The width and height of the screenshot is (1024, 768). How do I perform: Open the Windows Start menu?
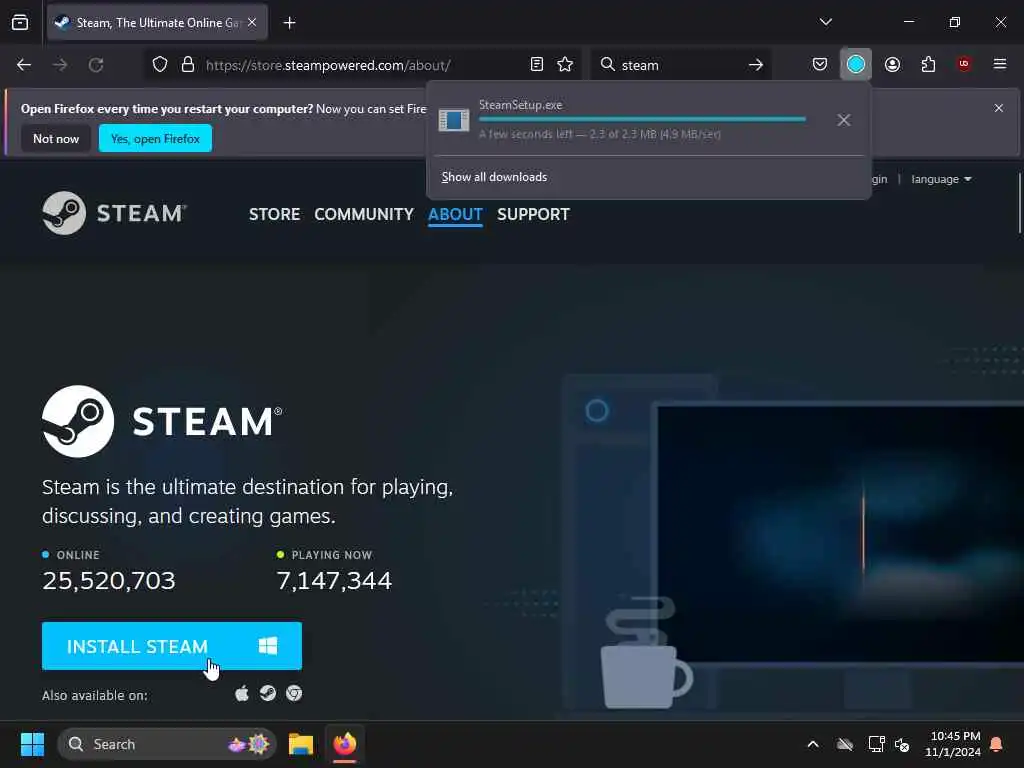32,744
